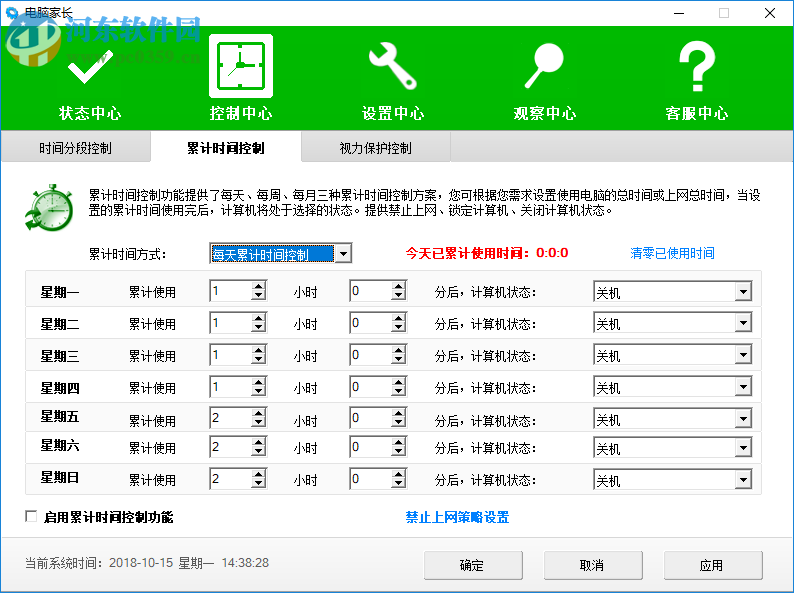Open the 设置中心 wrench icon
This screenshot has width=794, height=593.
pyautogui.click(x=393, y=66)
